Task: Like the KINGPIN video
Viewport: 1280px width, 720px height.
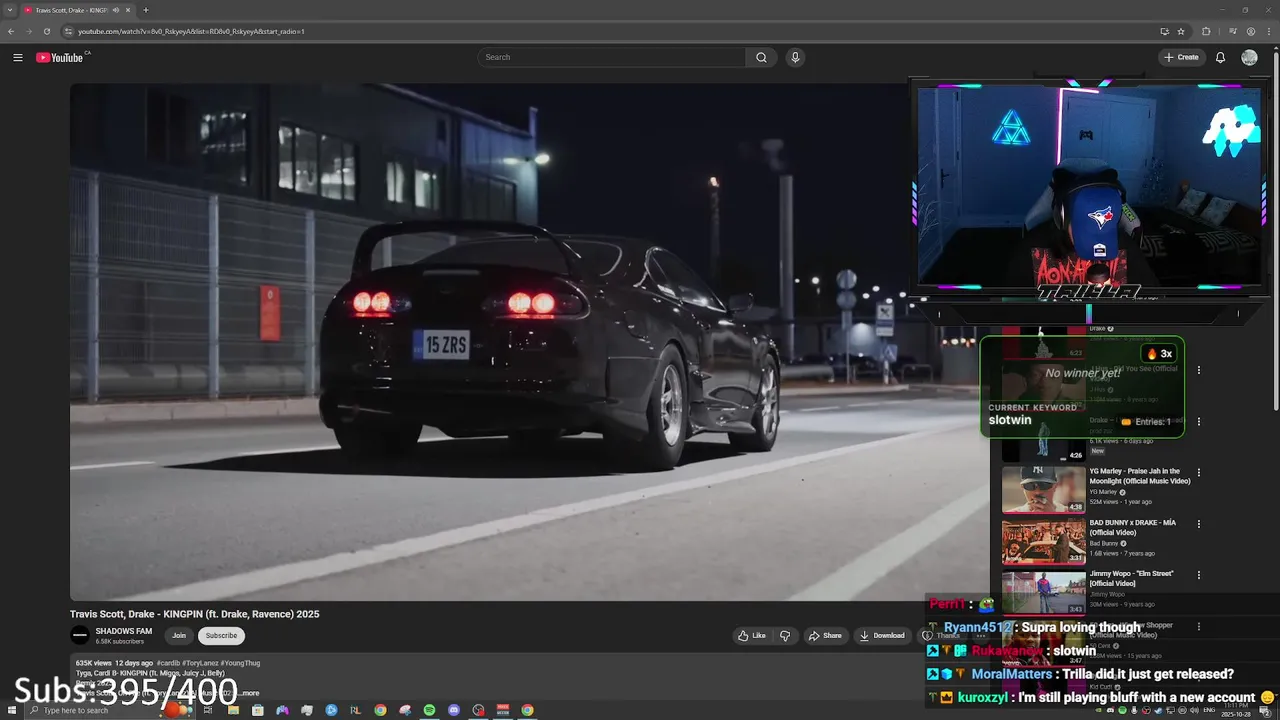Action: [x=752, y=635]
